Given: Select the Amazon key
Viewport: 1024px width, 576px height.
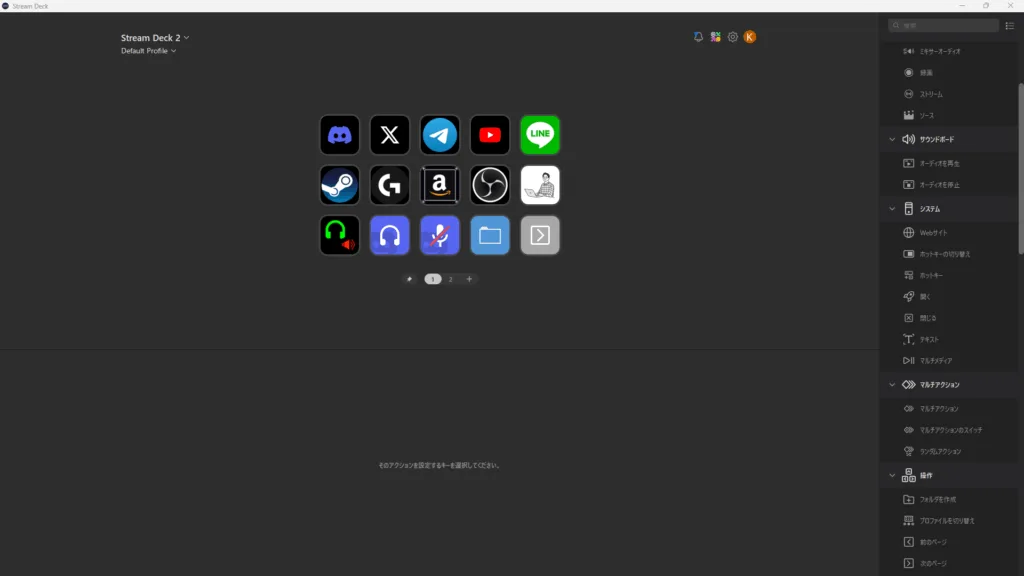Looking at the screenshot, I should point(440,185).
